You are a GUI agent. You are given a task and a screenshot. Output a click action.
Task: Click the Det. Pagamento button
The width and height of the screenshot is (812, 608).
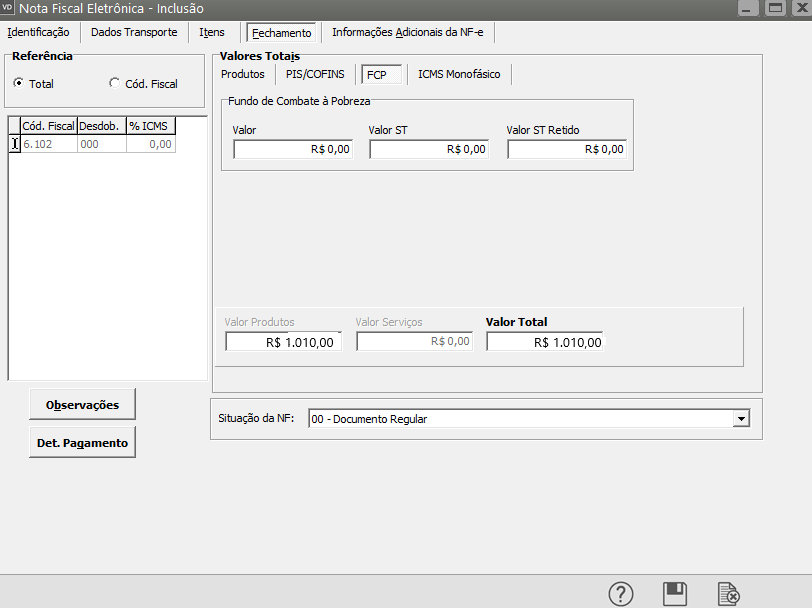coord(82,442)
